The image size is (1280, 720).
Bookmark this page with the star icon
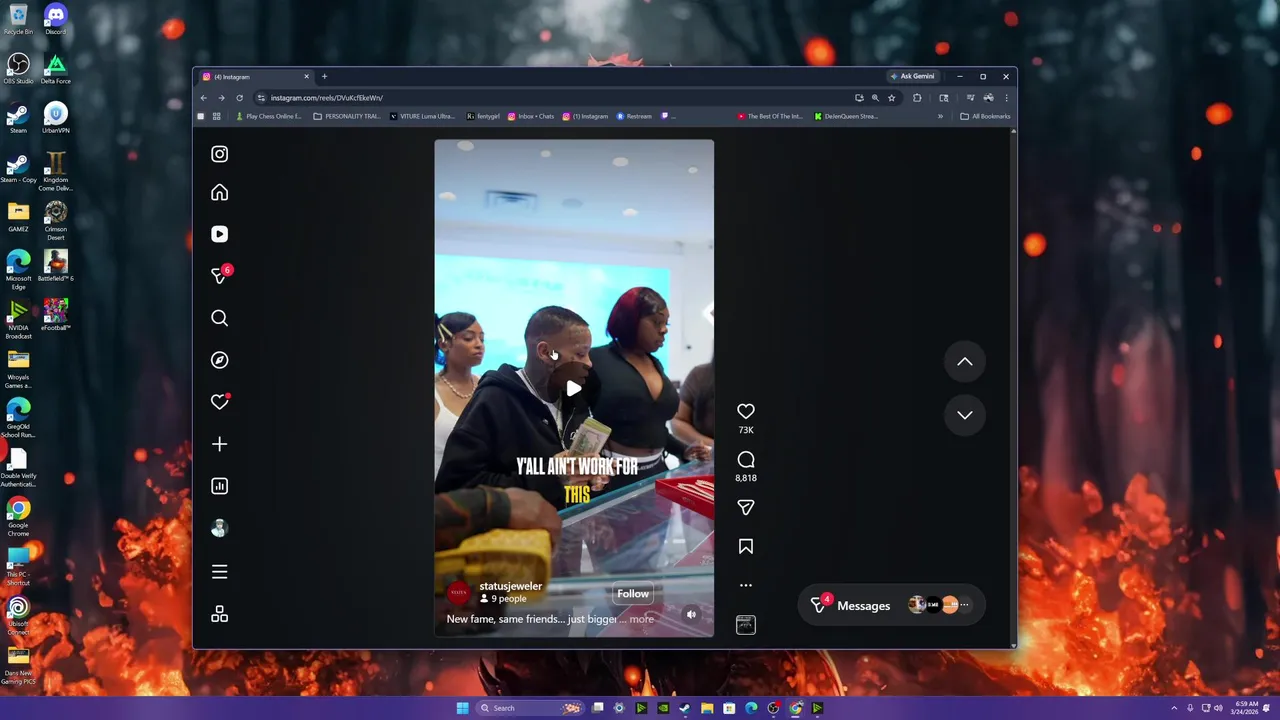[891, 98]
